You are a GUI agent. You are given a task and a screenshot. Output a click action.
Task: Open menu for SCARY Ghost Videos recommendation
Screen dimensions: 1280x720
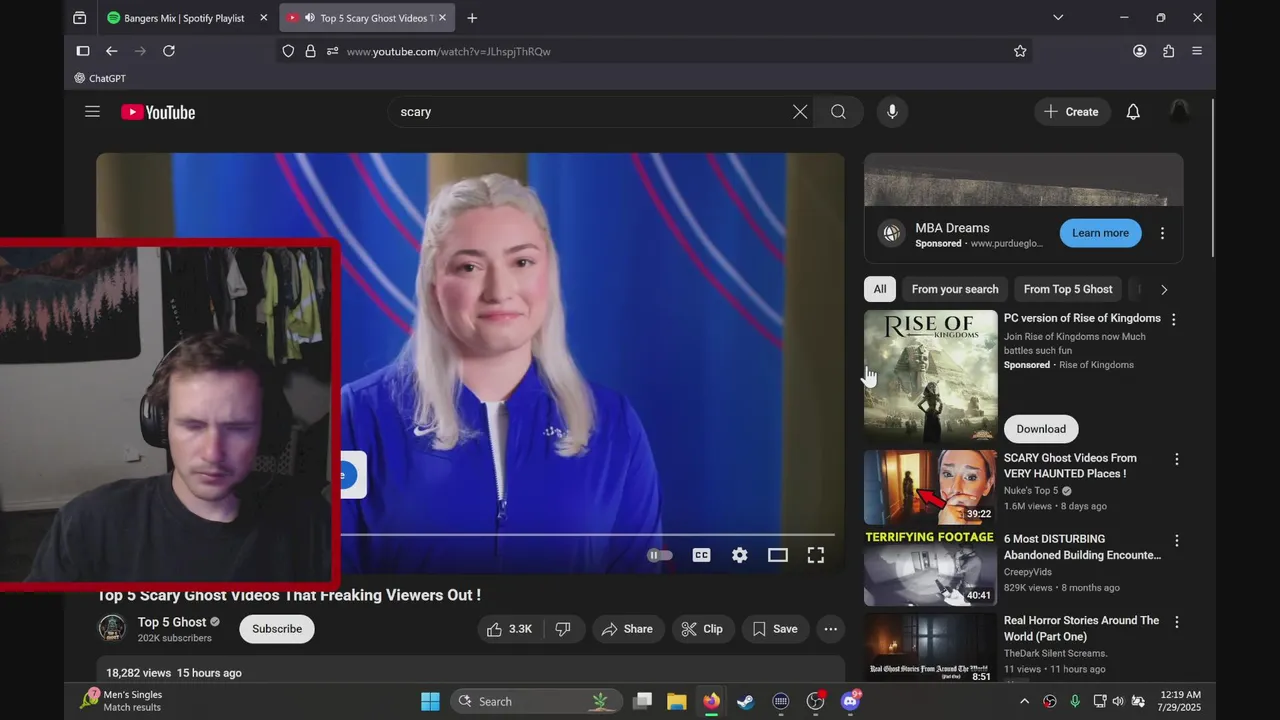pyautogui.click(x=1176, y=459)
